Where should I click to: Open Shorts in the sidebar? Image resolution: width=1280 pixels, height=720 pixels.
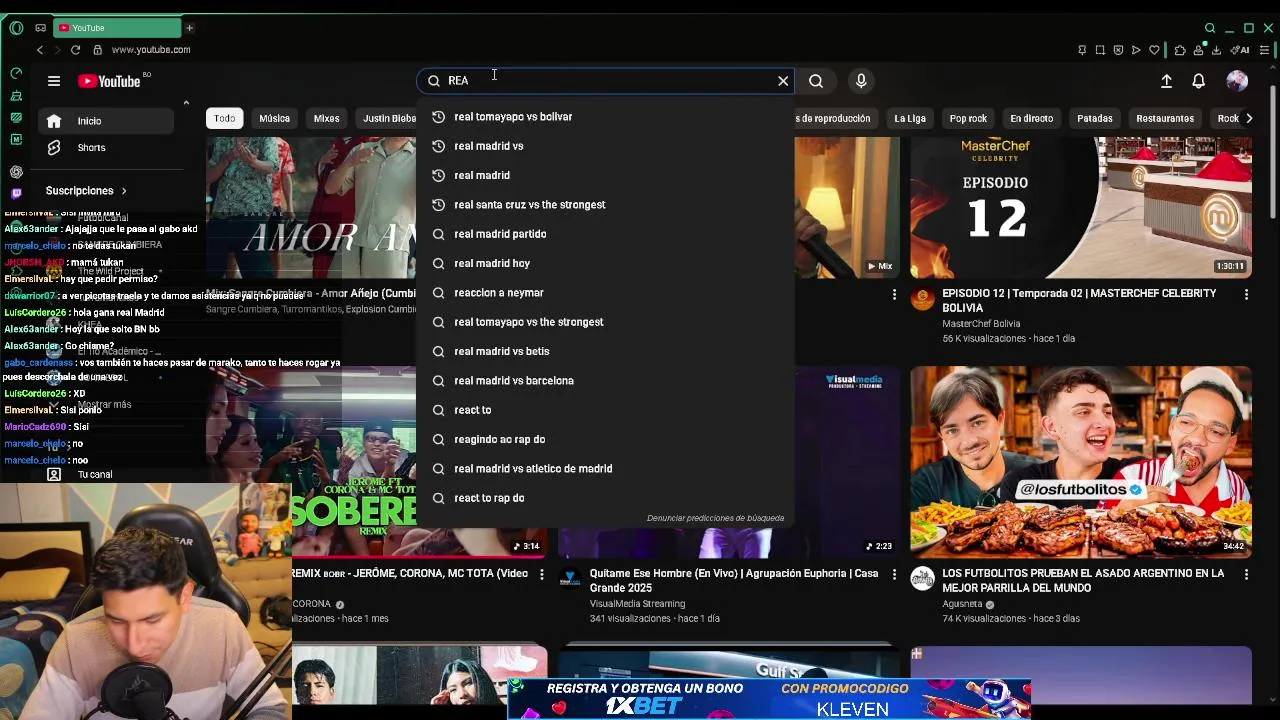(x=106, y=148)
